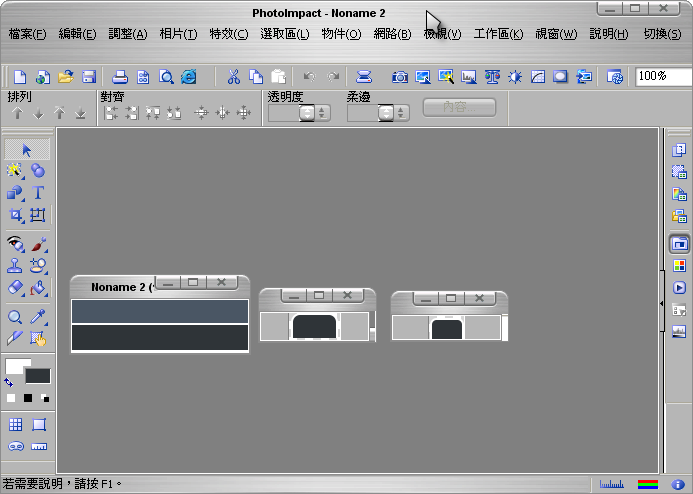Open the 物件(O) menu

pos(341,34)
